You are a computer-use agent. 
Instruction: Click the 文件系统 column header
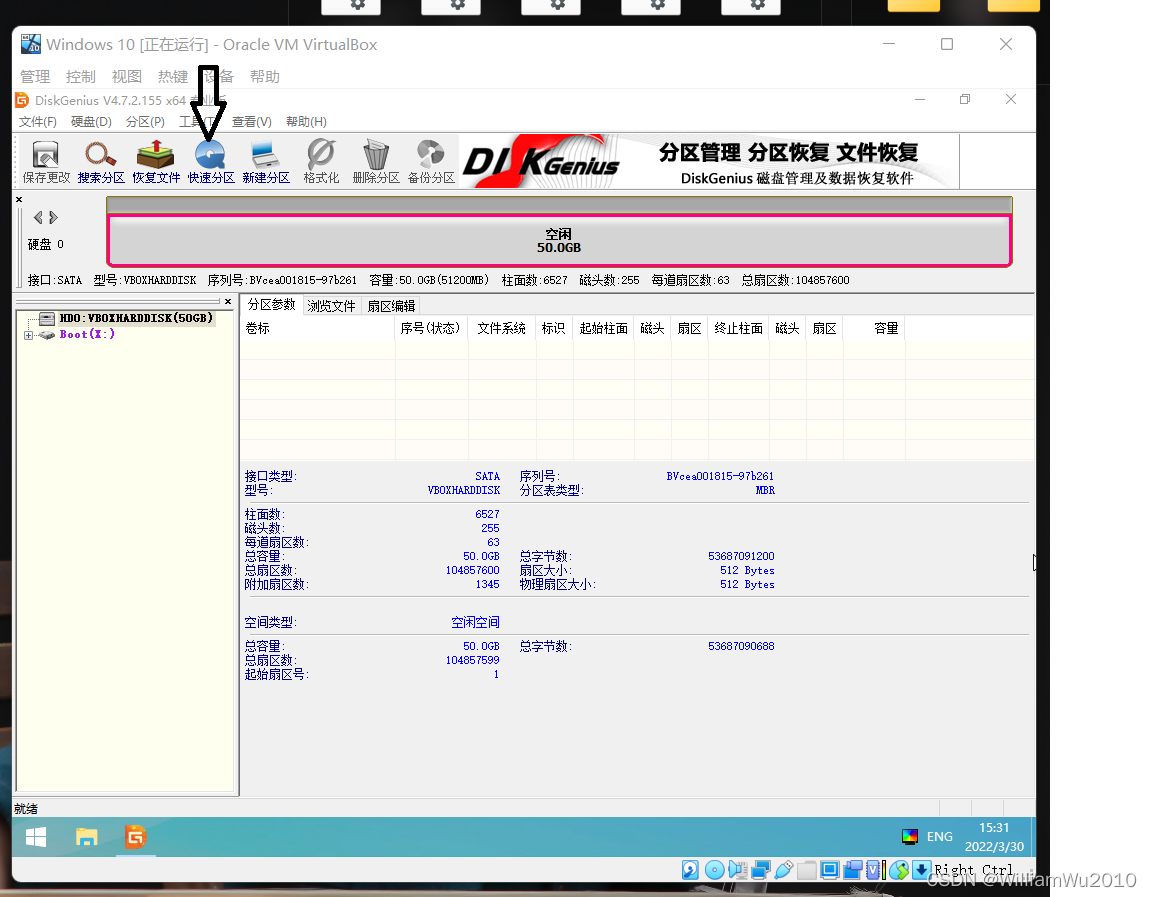[x=502, y=328]
